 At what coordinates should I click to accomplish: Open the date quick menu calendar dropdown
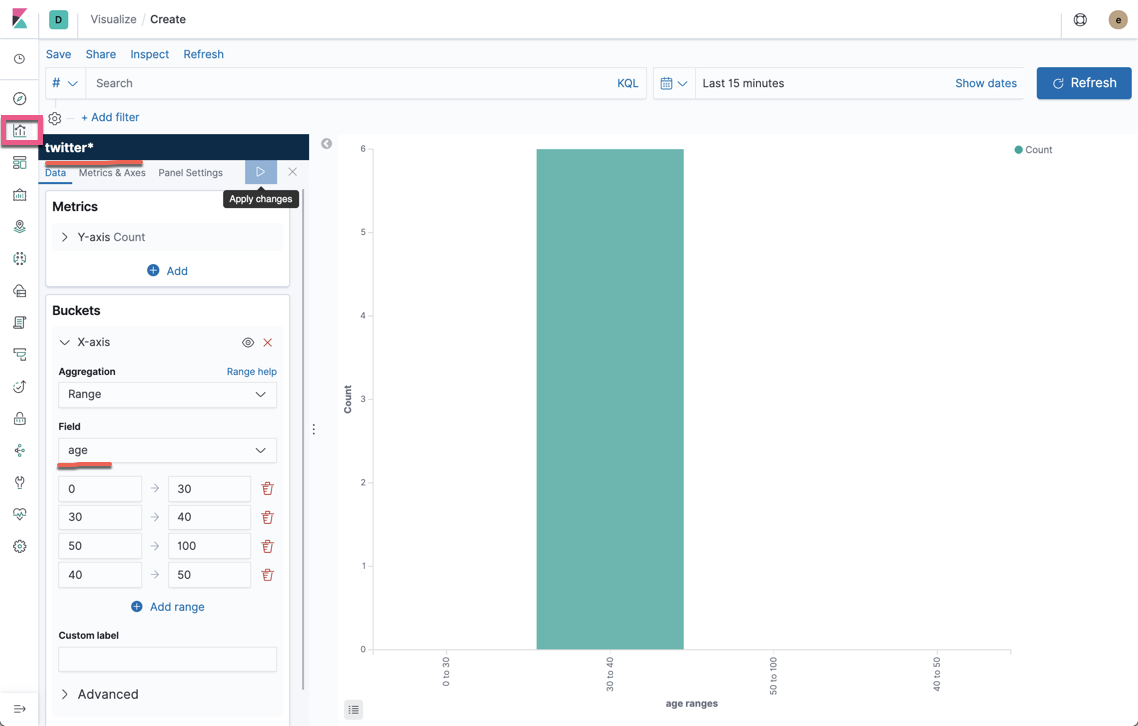click(x=674, y=83)
